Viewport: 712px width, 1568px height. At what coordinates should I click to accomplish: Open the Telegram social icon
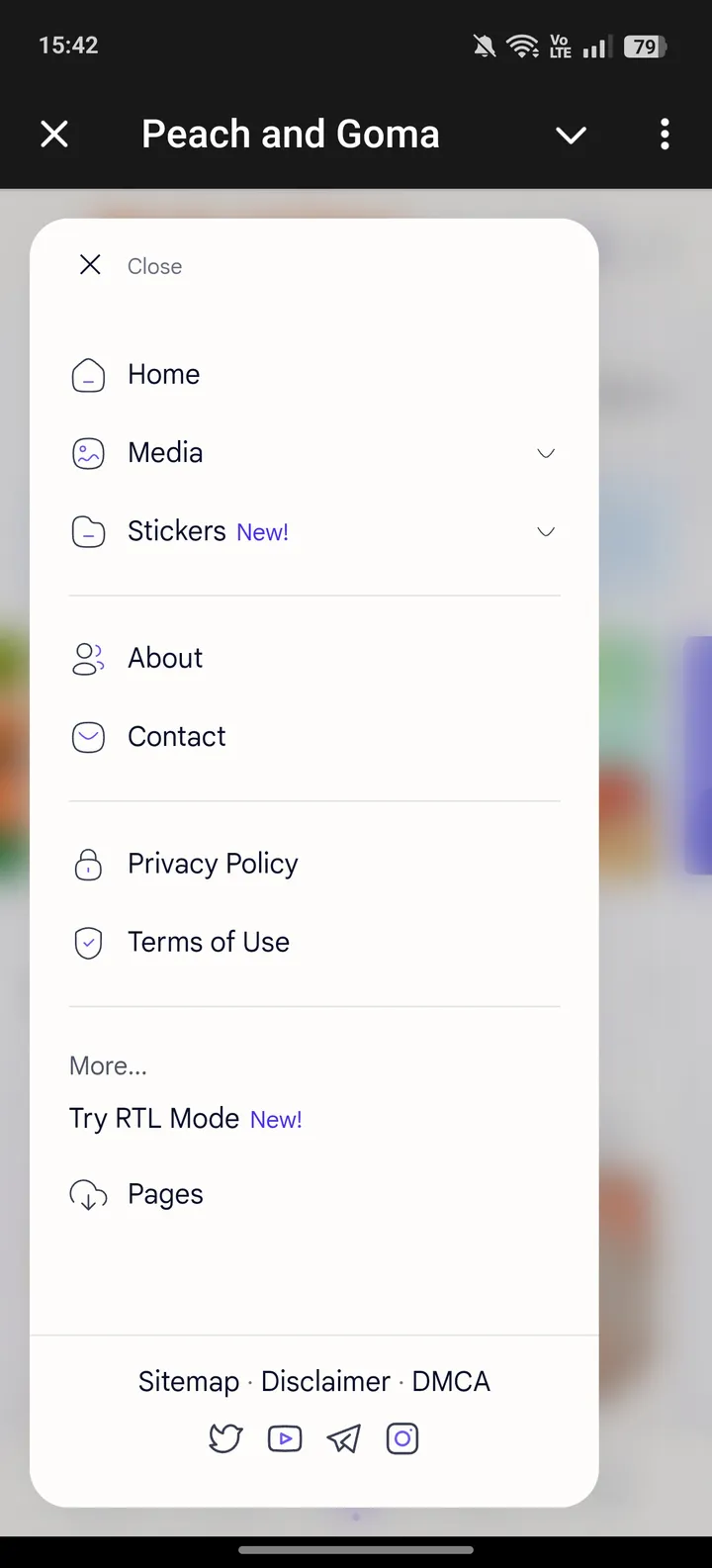343,1438
